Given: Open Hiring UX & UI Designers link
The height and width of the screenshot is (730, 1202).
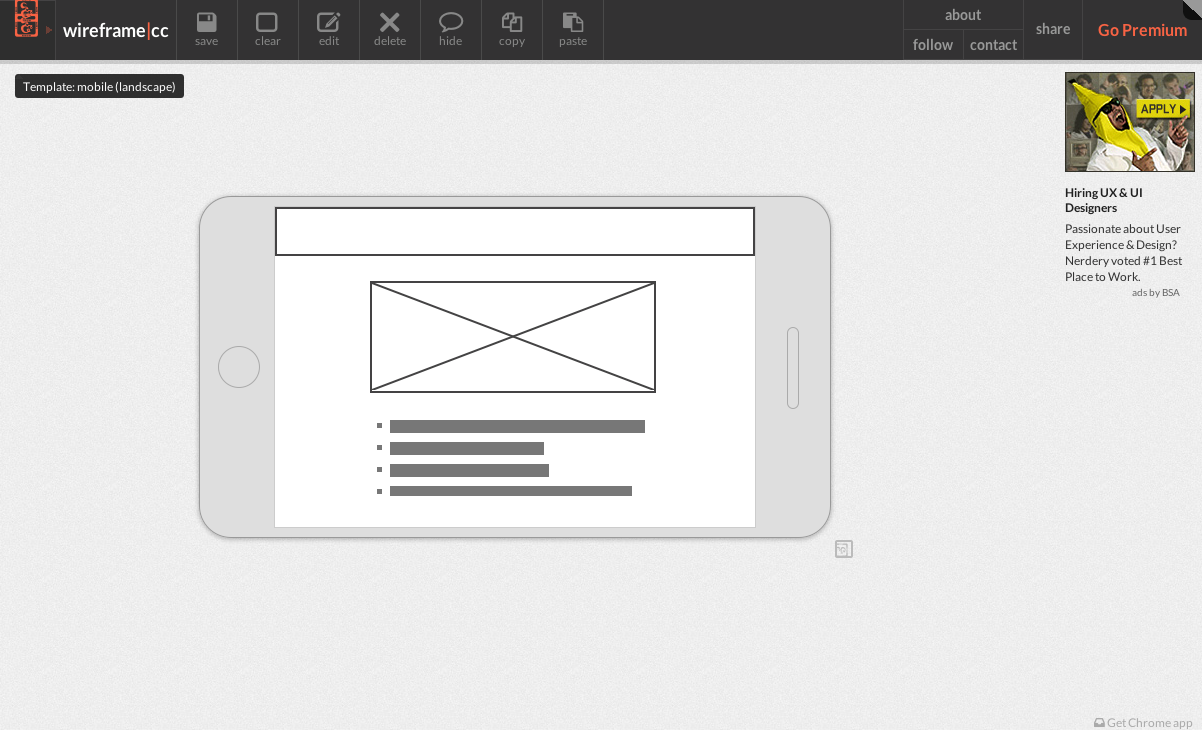Looking at the screenshot, I should coord(1103,200).
